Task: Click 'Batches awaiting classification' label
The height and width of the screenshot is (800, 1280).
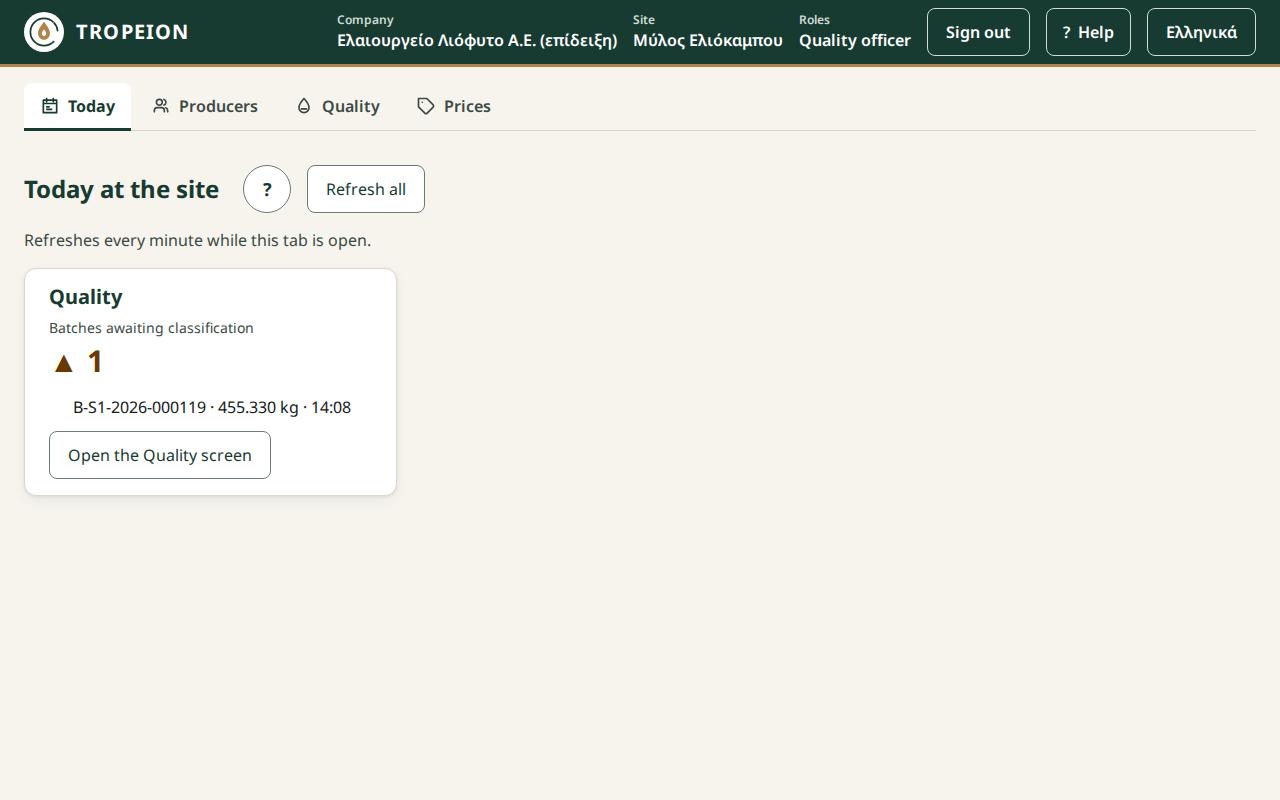Action: (151, 328)
